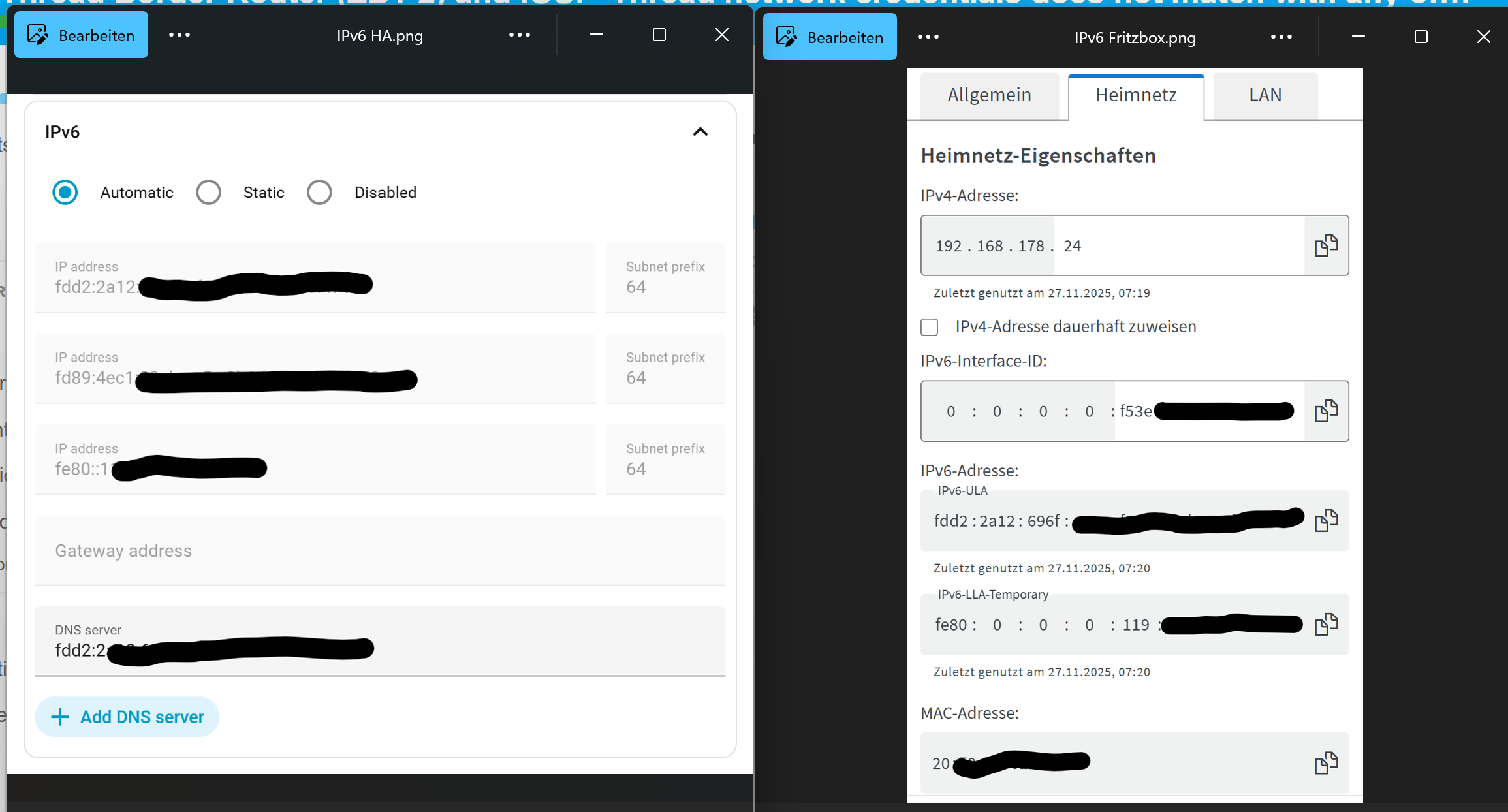Copy the IPv6-ULA address

coord(1325,520)
